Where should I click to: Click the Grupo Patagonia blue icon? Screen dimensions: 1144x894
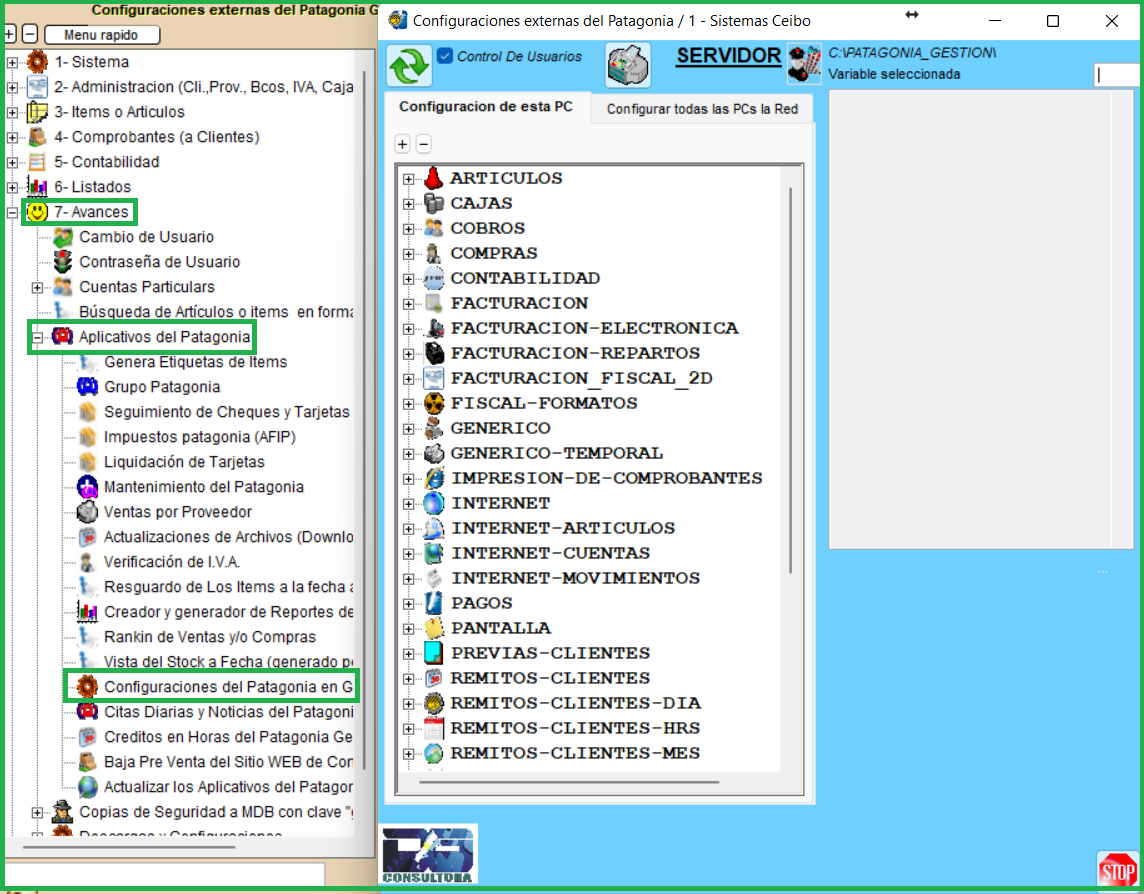click(88, 386)
